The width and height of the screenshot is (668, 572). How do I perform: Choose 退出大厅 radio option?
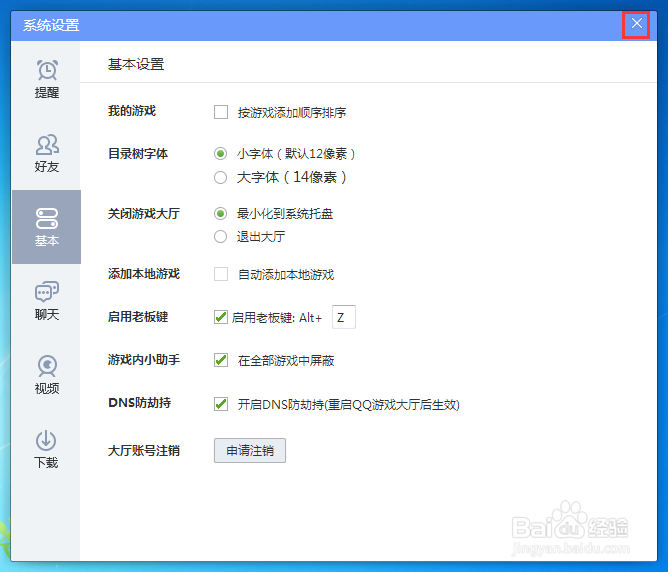(x=220, y=236)
